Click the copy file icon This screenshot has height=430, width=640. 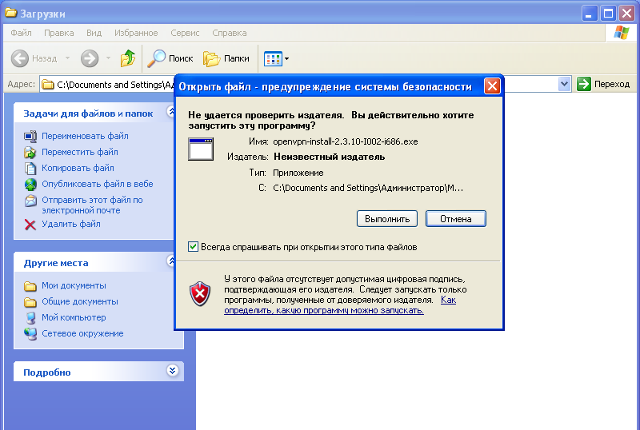pyautogui.click(x=30, y=168)
